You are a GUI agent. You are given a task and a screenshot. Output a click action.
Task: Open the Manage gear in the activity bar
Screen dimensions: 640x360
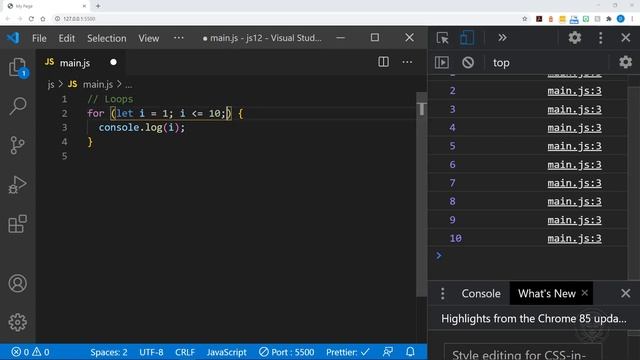[x=18, y=322]
